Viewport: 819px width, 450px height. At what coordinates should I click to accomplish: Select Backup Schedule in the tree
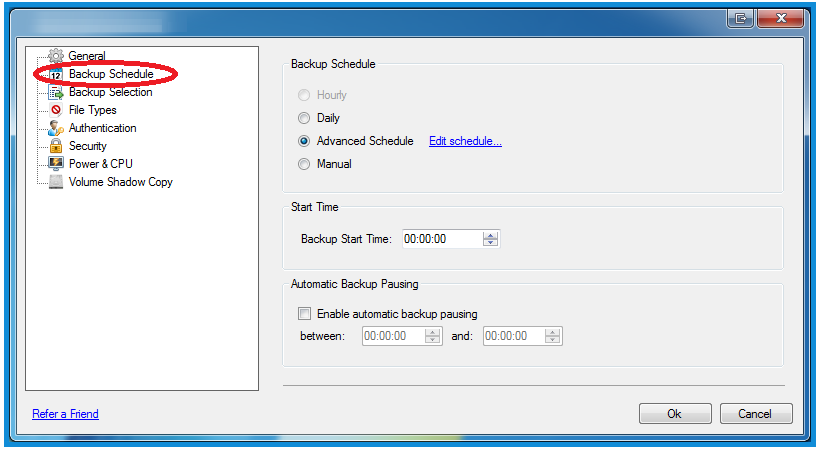click(111, 74)
